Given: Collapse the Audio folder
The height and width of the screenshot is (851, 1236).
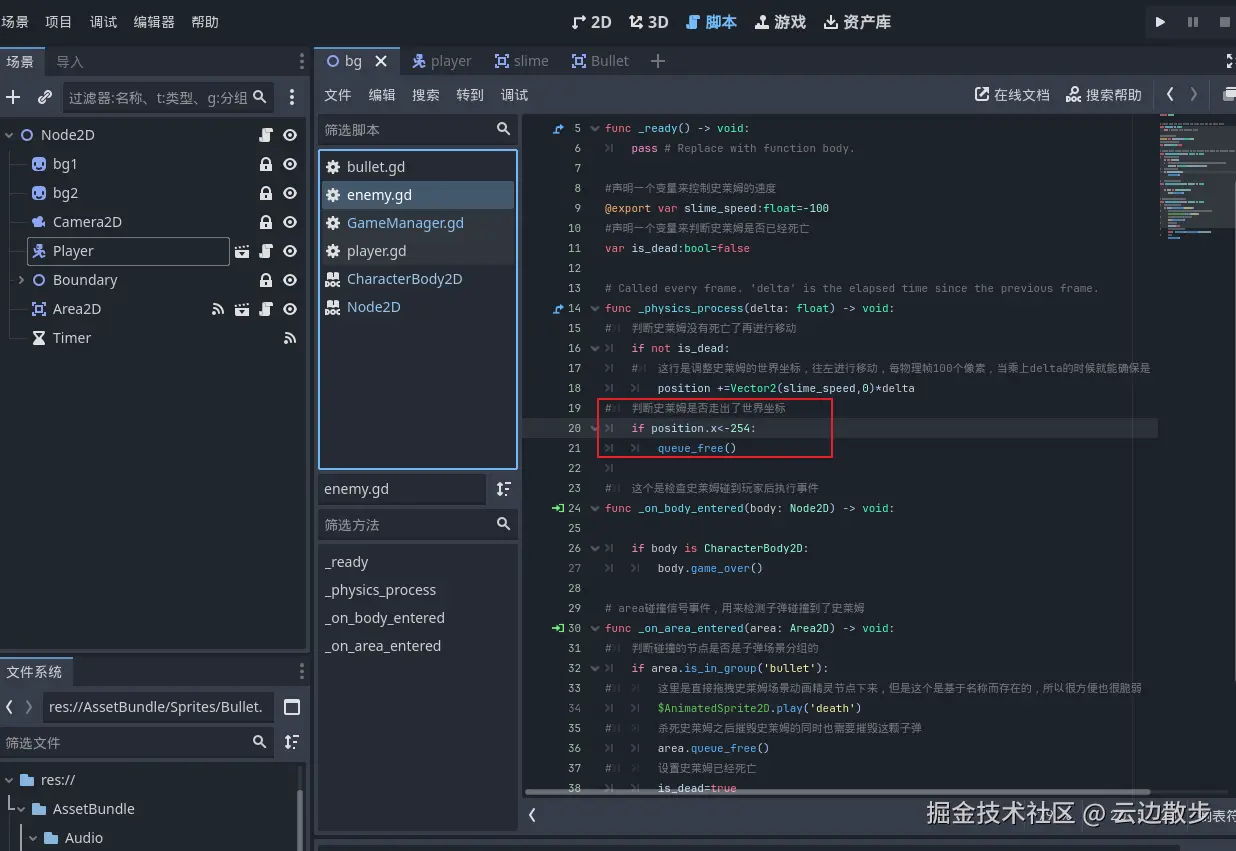Looking at the screenshot, I should [x=33, y=838].
